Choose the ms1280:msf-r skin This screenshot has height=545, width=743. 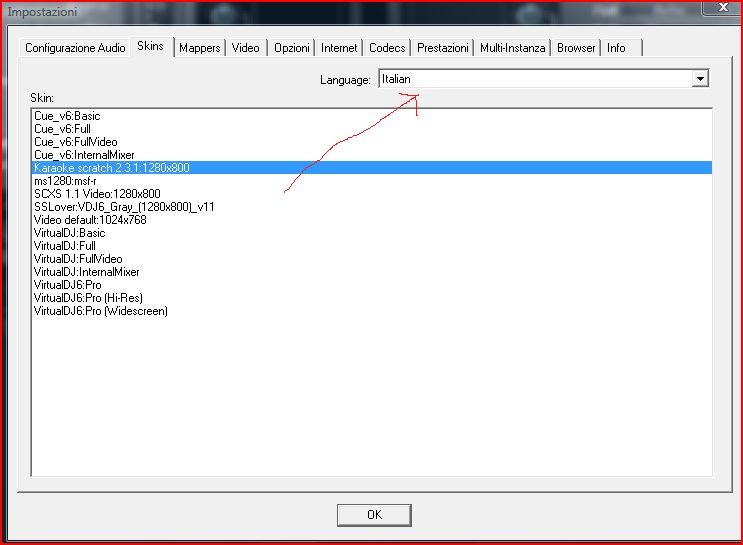tap(372, 181)
